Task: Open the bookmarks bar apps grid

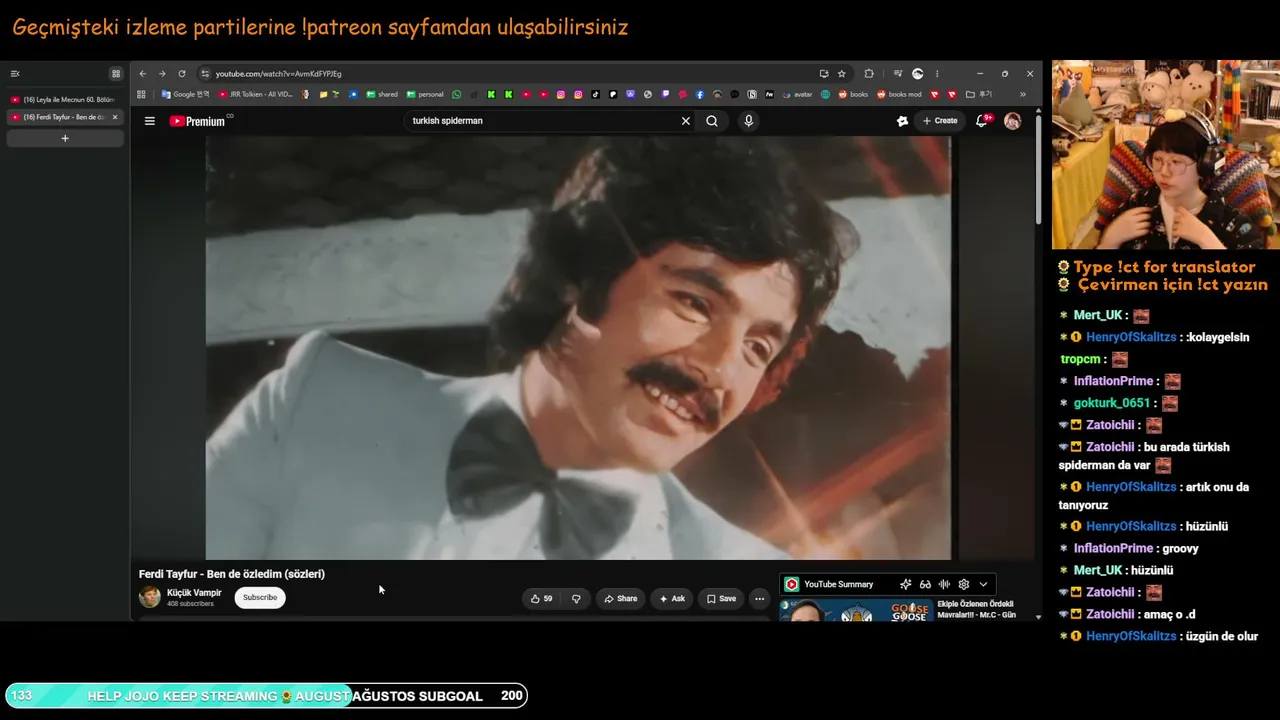Action: pyautogui.click(x=141, y=95)
